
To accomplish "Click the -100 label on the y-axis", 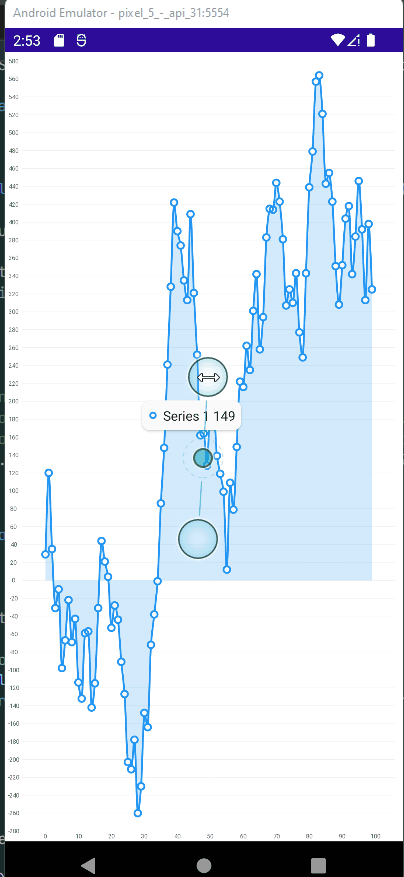I will tap(13, 669).
